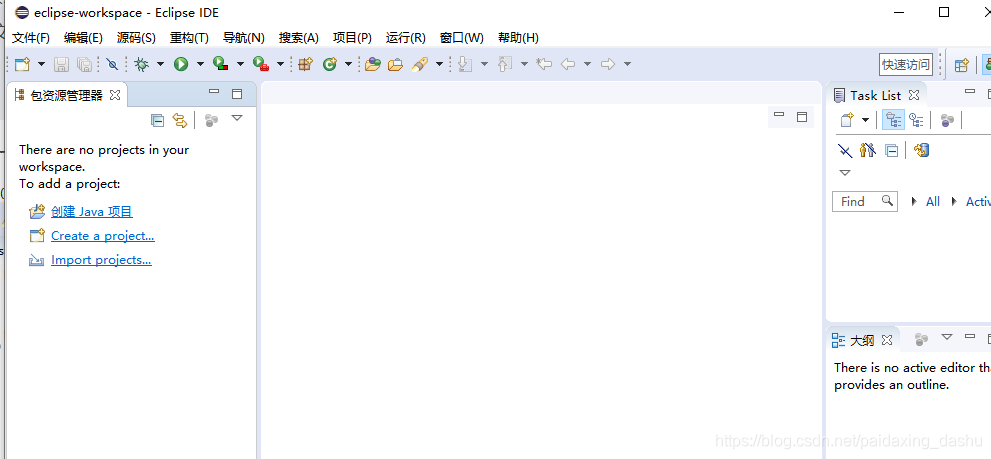Viewport: 991px width, 459px height.
Task: Click Collapse All in Package Explorer
Action: point(157,120)
